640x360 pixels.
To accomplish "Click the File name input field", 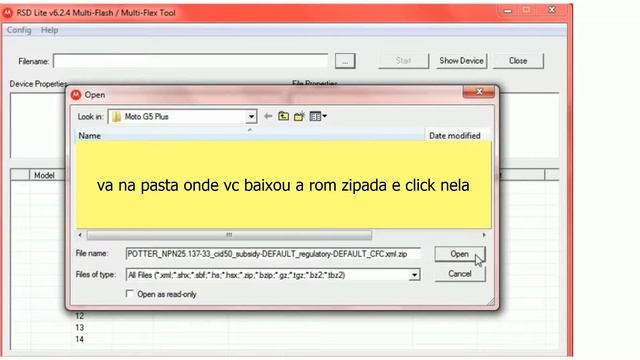I will coord(273,254).
